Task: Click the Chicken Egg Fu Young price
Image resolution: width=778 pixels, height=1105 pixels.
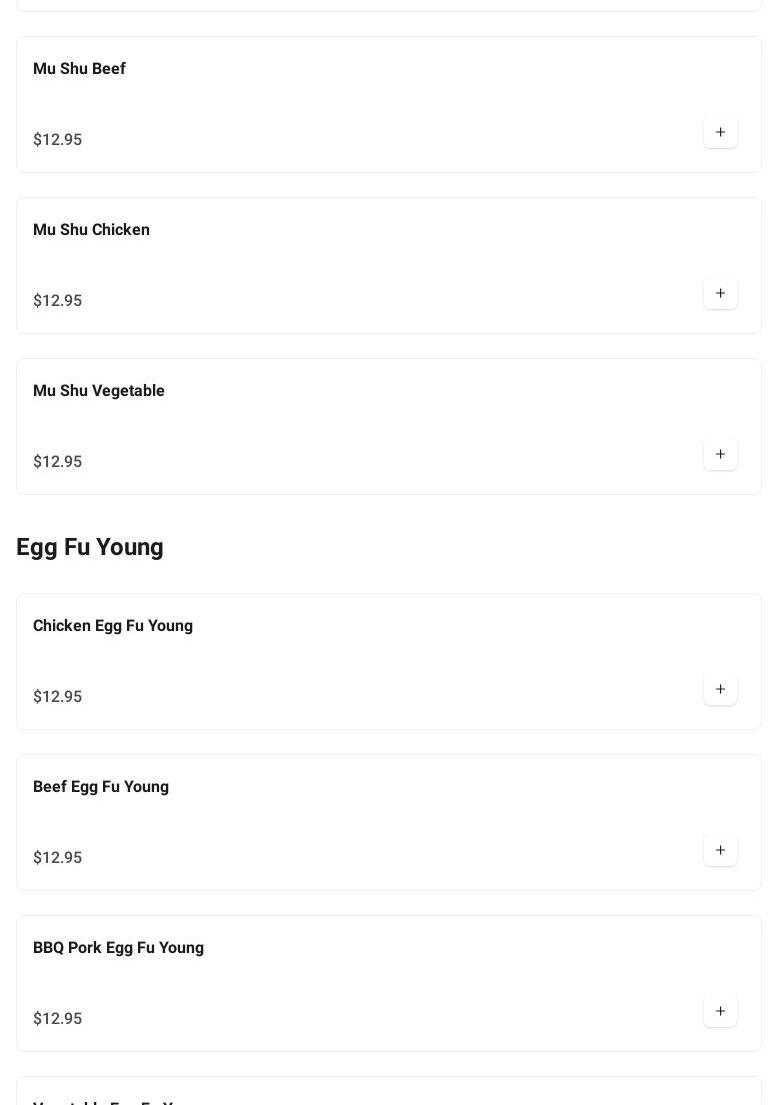Action: click(58, 697)
